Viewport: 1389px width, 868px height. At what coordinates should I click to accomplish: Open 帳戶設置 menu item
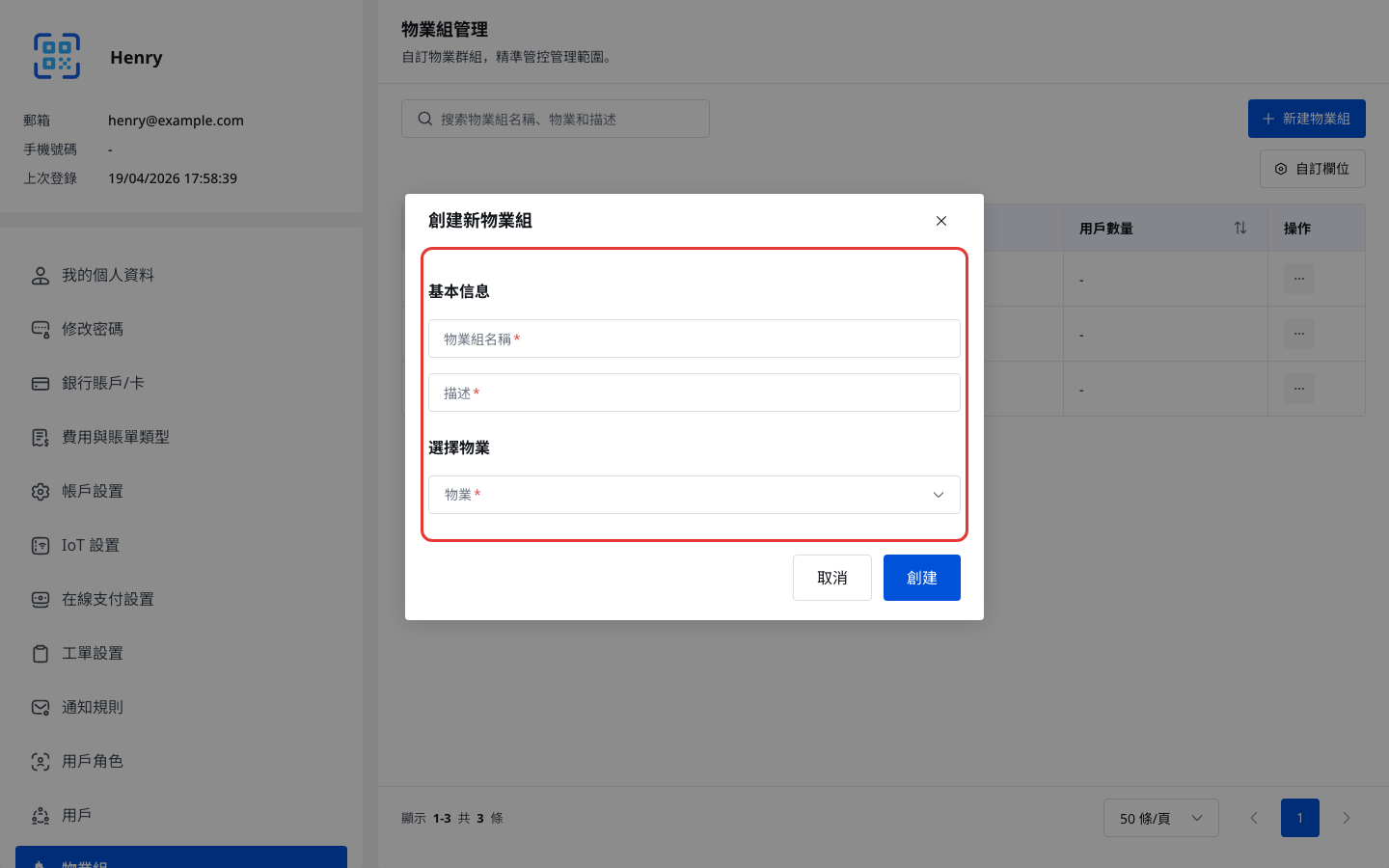click(x=181, y=491)
